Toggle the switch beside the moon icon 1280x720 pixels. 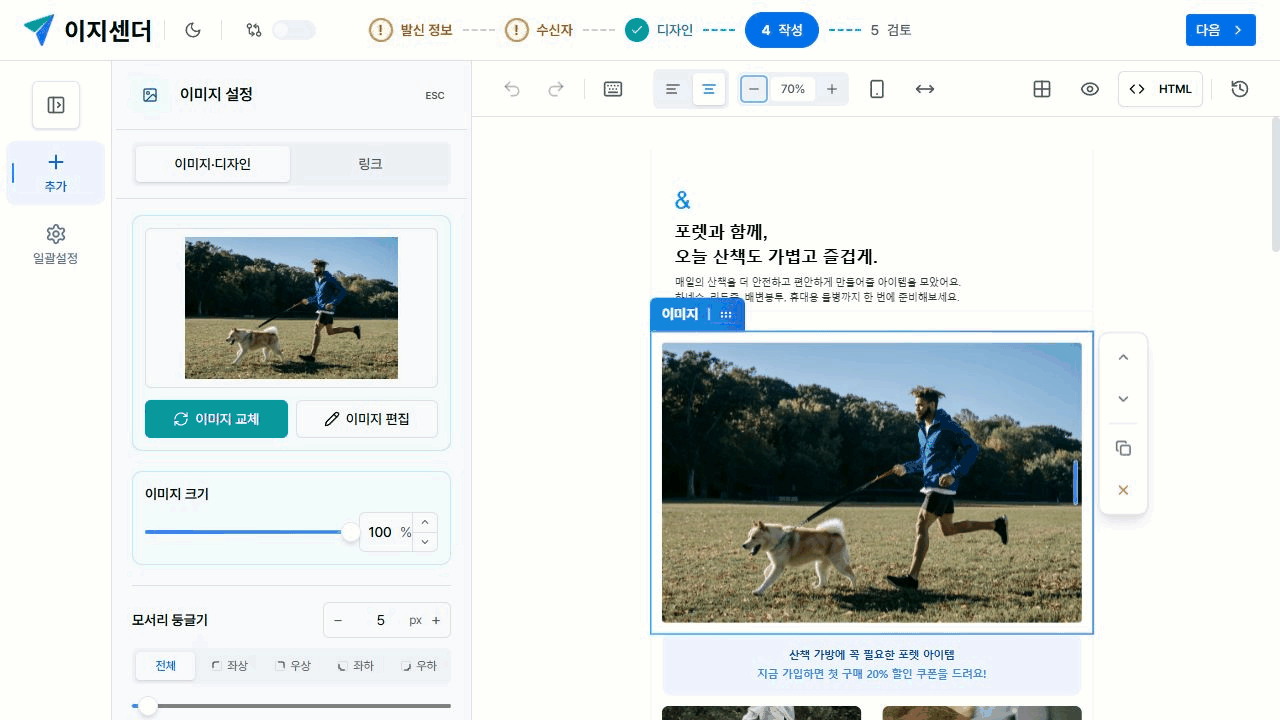tap(294, 30)
